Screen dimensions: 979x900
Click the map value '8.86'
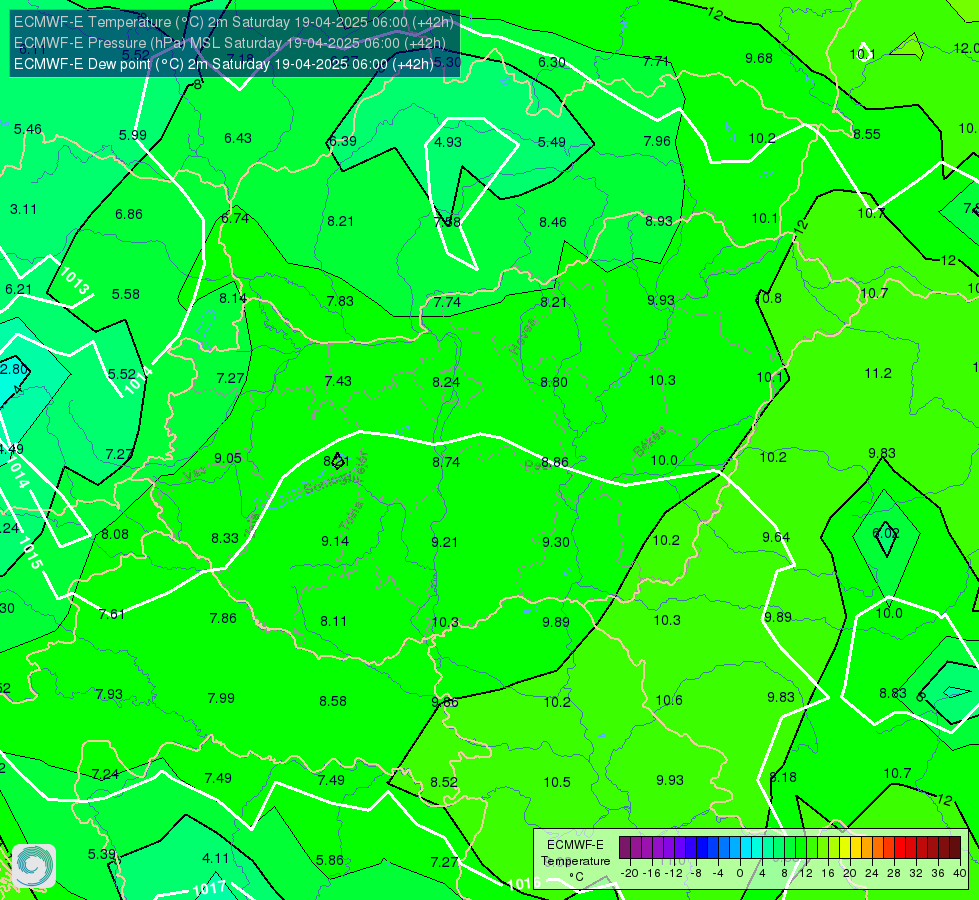pyautogui.click(x=554, y=462)
